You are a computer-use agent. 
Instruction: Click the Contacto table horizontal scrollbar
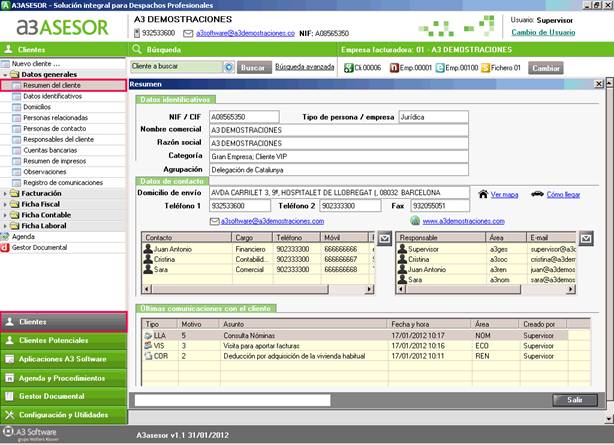pyautogui.click(x=258, y=289)
